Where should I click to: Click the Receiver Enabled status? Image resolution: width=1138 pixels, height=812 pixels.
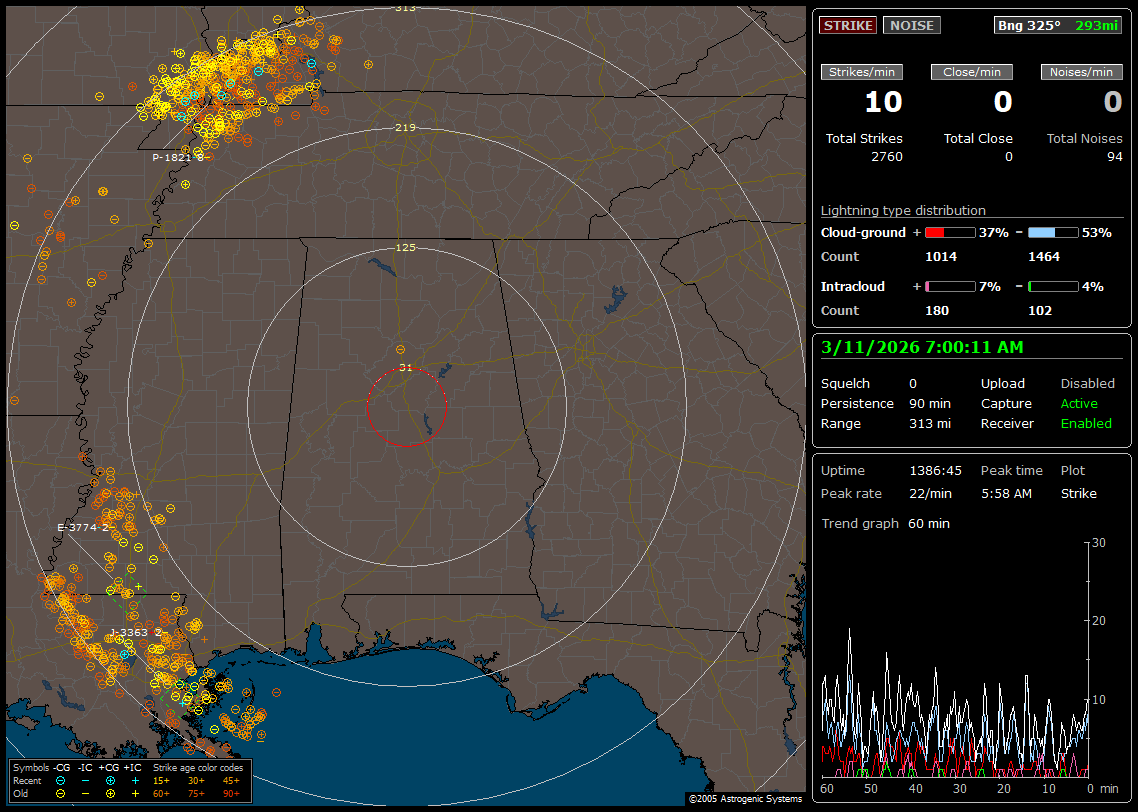coord(1085,424)
